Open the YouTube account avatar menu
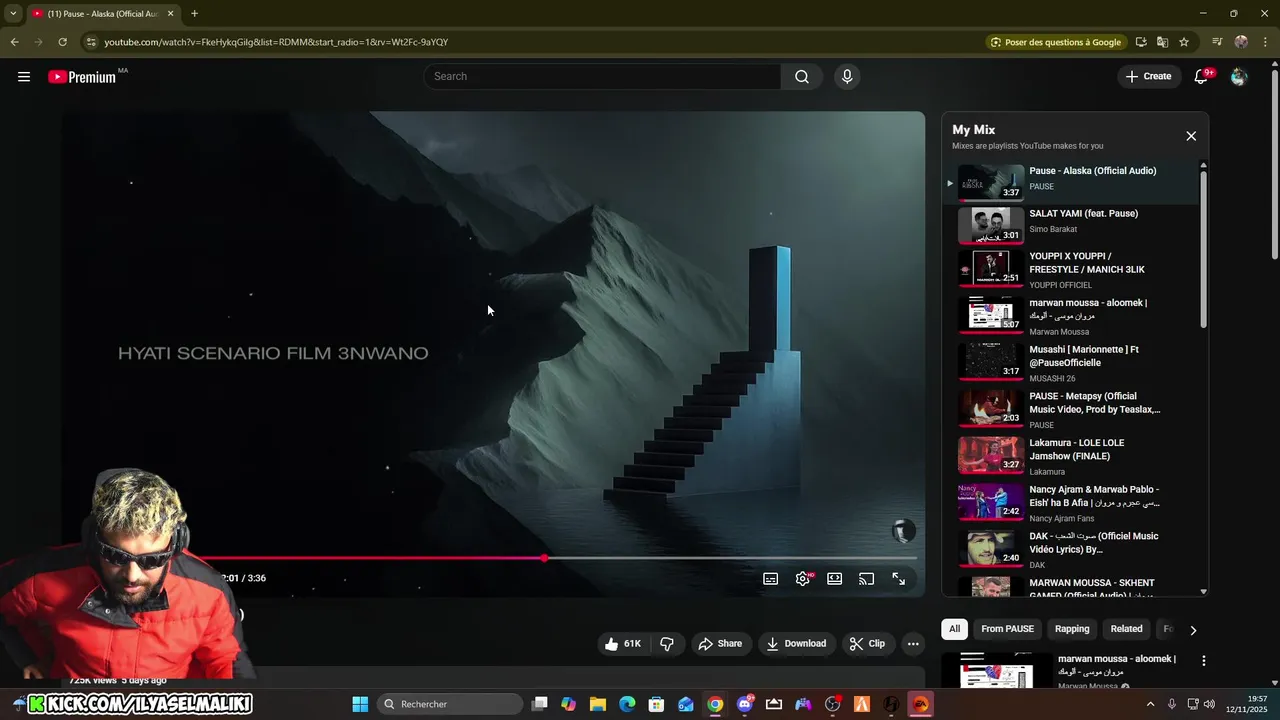Image resolution: width=1280 pixels, height=720 pixels. 1239,76
